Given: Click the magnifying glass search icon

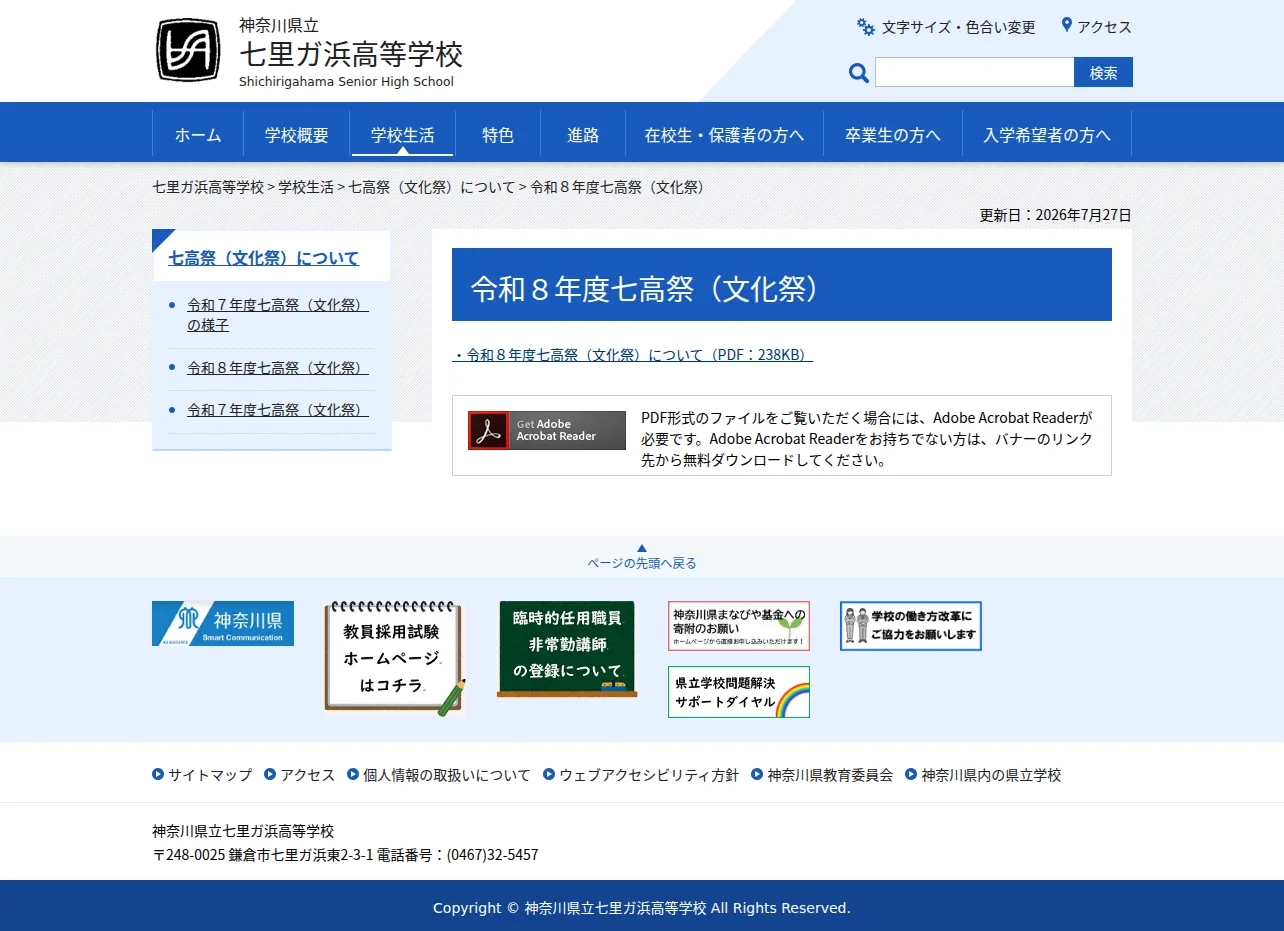Looking at the screenshot, I should pos(859,72).
